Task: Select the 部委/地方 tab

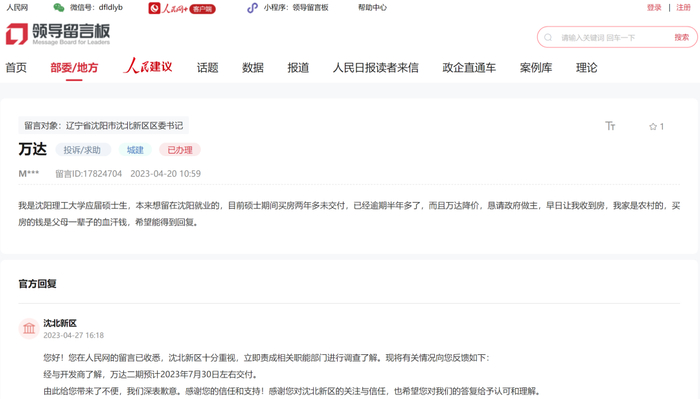Action: tap(74, 67)
